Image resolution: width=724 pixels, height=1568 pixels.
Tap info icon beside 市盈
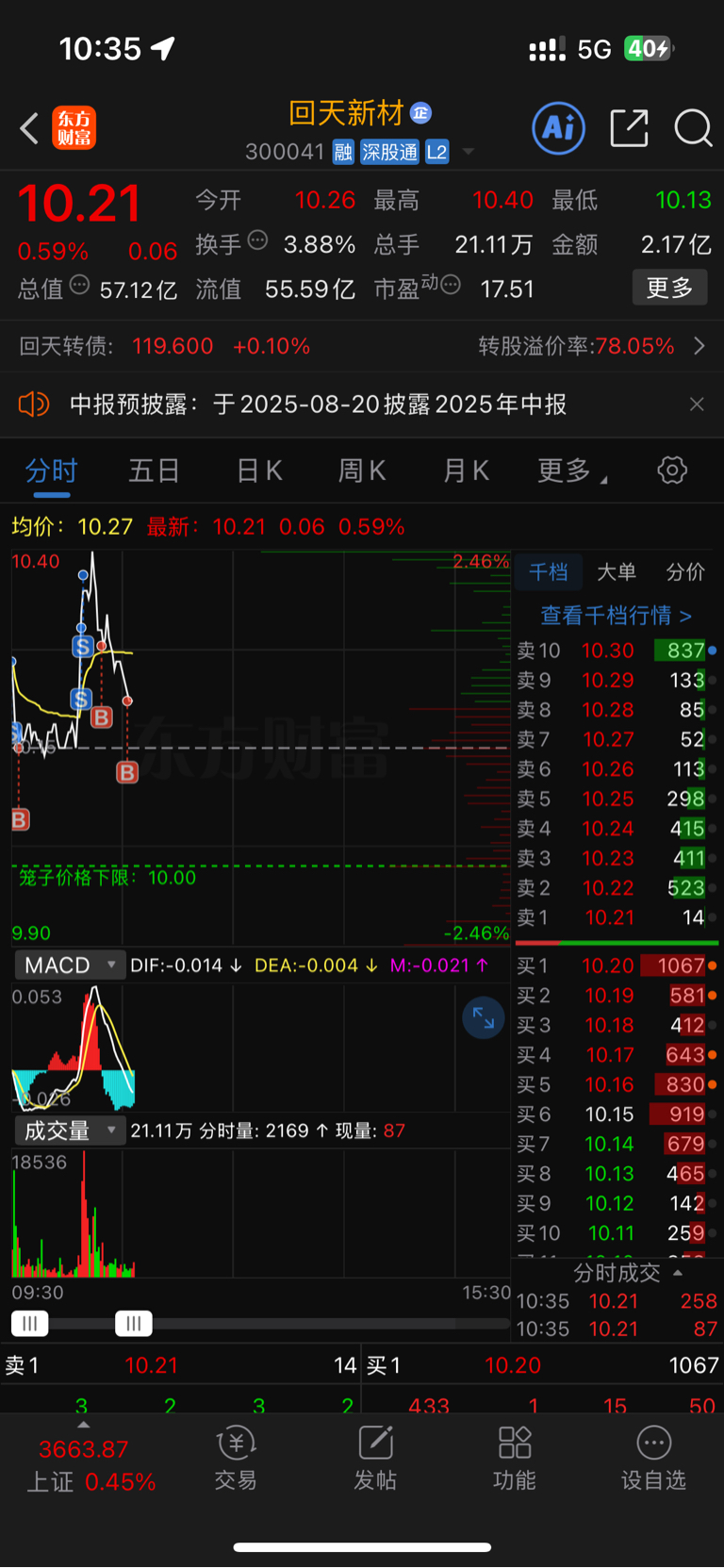tap(451, 285)
